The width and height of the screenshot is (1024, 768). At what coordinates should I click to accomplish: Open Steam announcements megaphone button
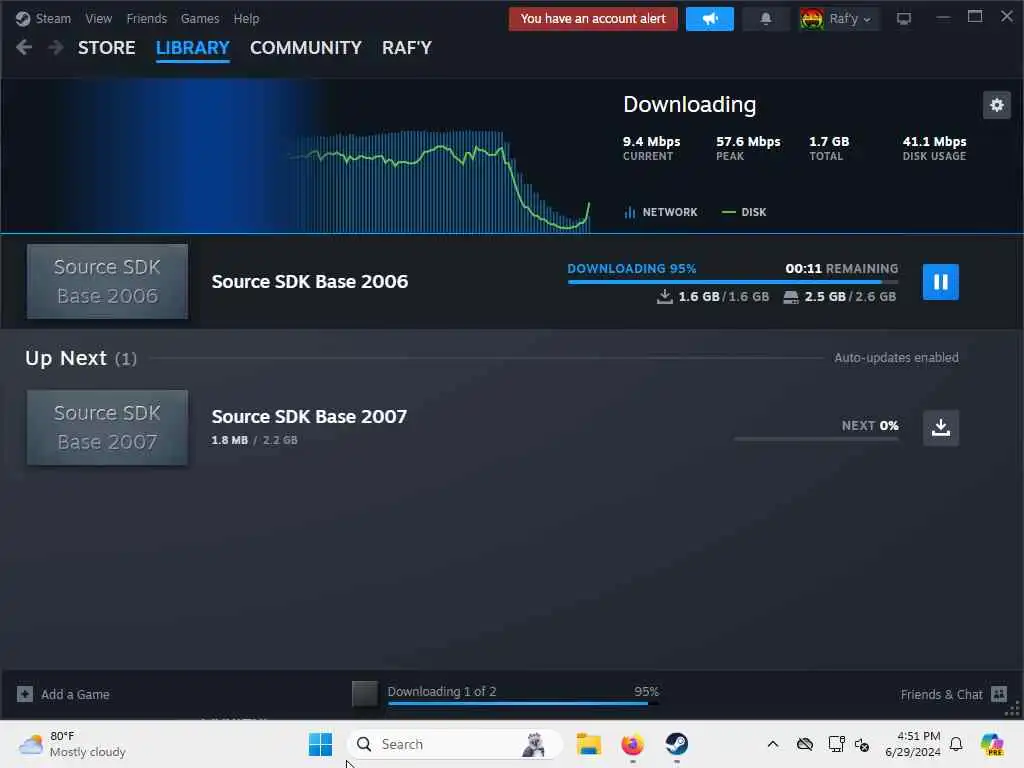710,19
